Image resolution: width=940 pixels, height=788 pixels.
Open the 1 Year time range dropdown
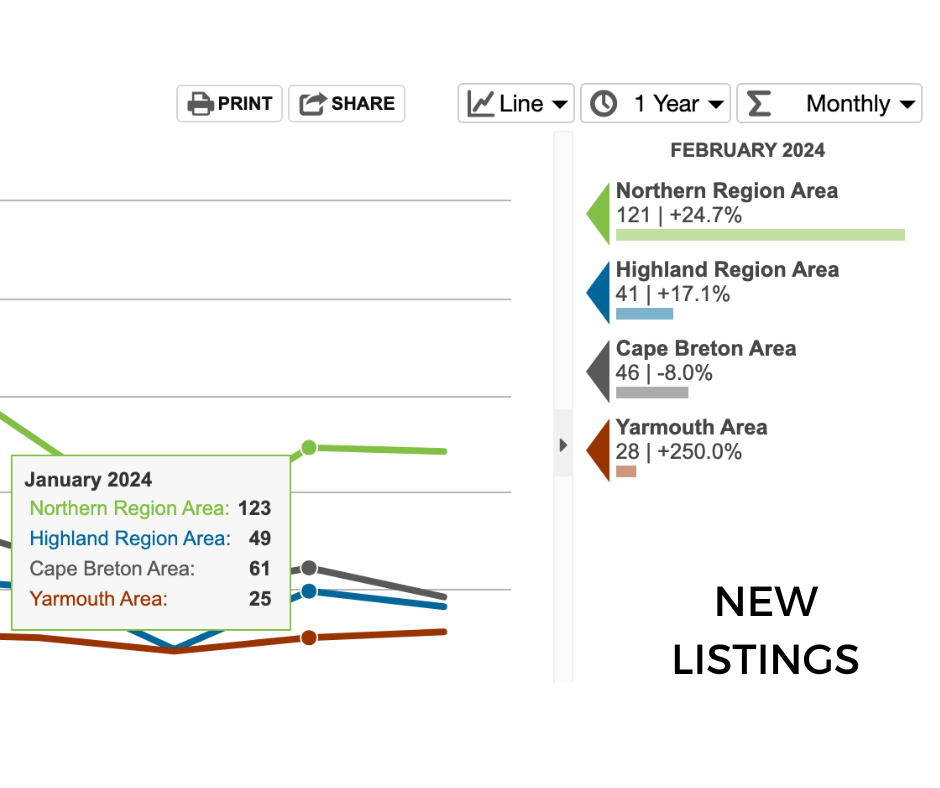coord(656,104)
